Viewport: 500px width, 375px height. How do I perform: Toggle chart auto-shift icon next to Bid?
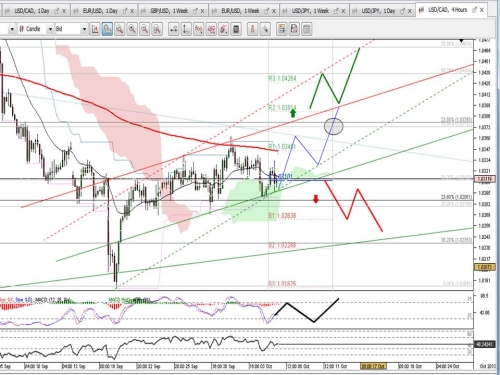tap(95, 29)
